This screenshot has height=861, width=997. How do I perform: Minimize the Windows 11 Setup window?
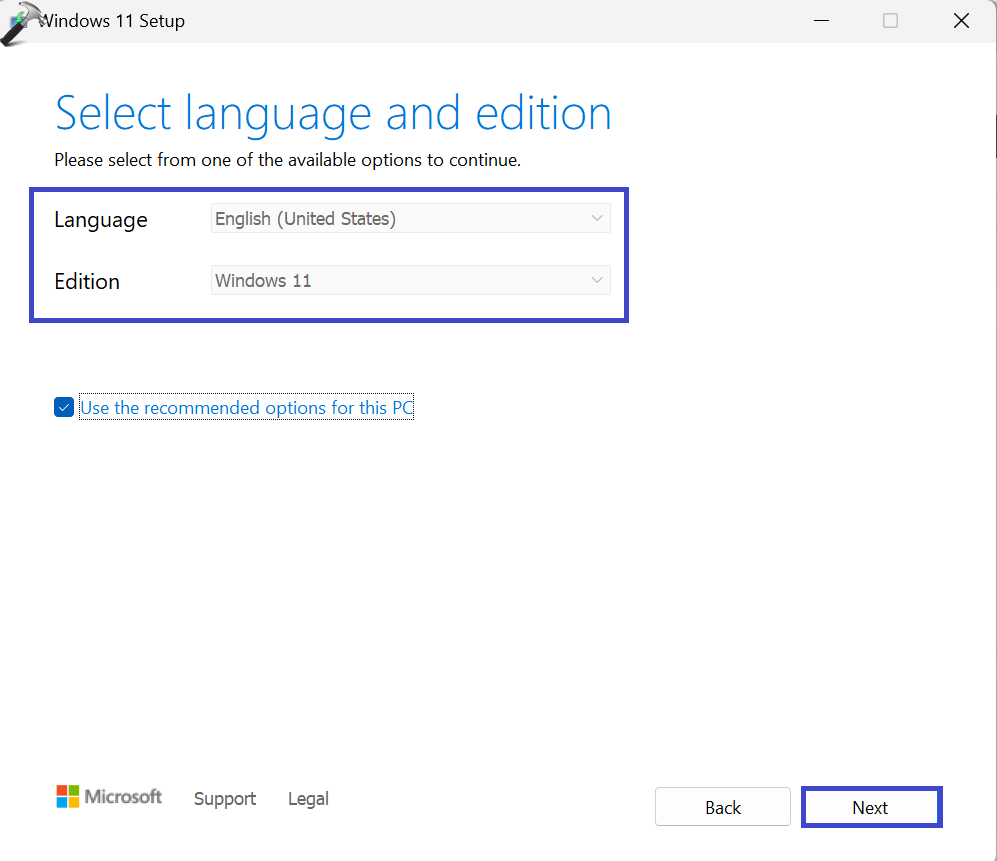pyautogui.click(x=819, y=21)
